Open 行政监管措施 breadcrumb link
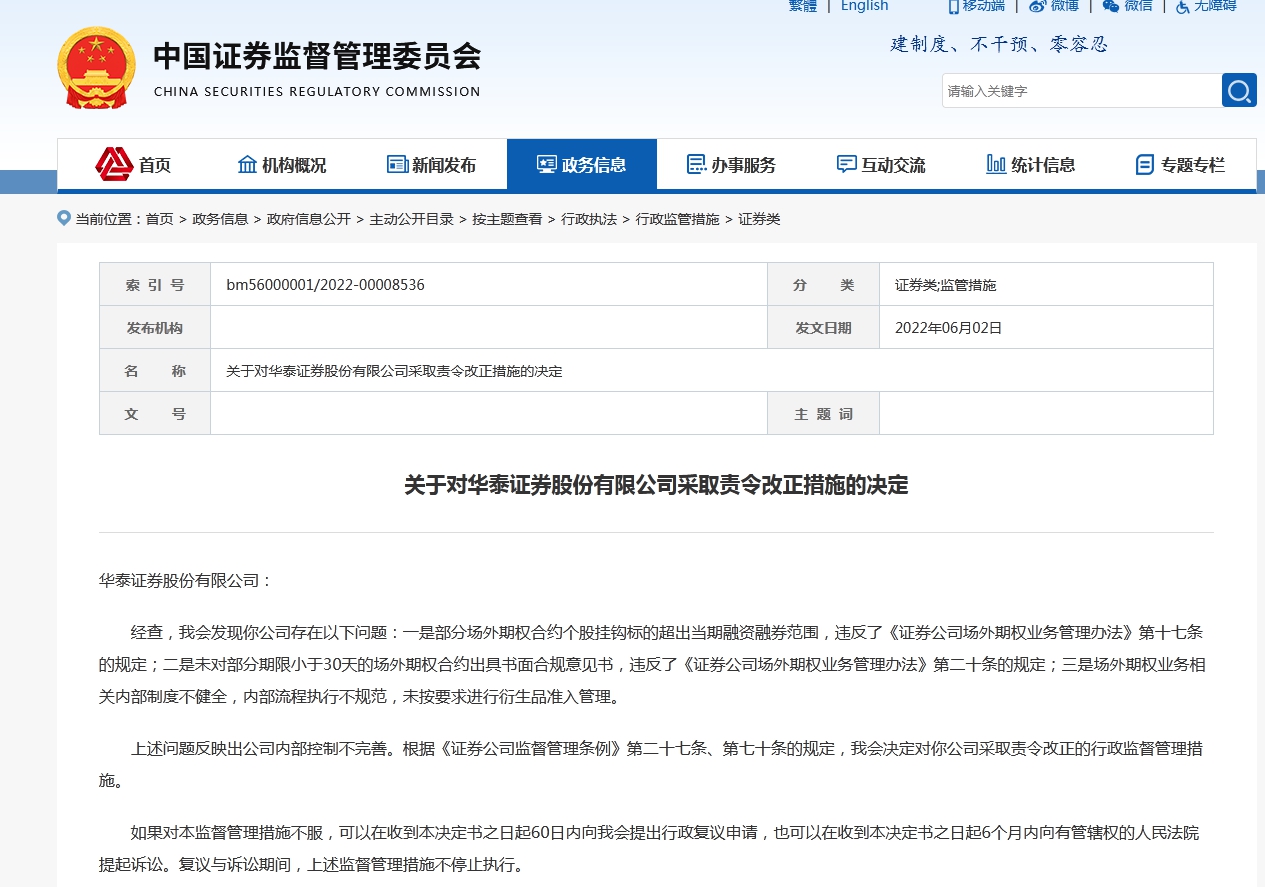 (678, 219)
